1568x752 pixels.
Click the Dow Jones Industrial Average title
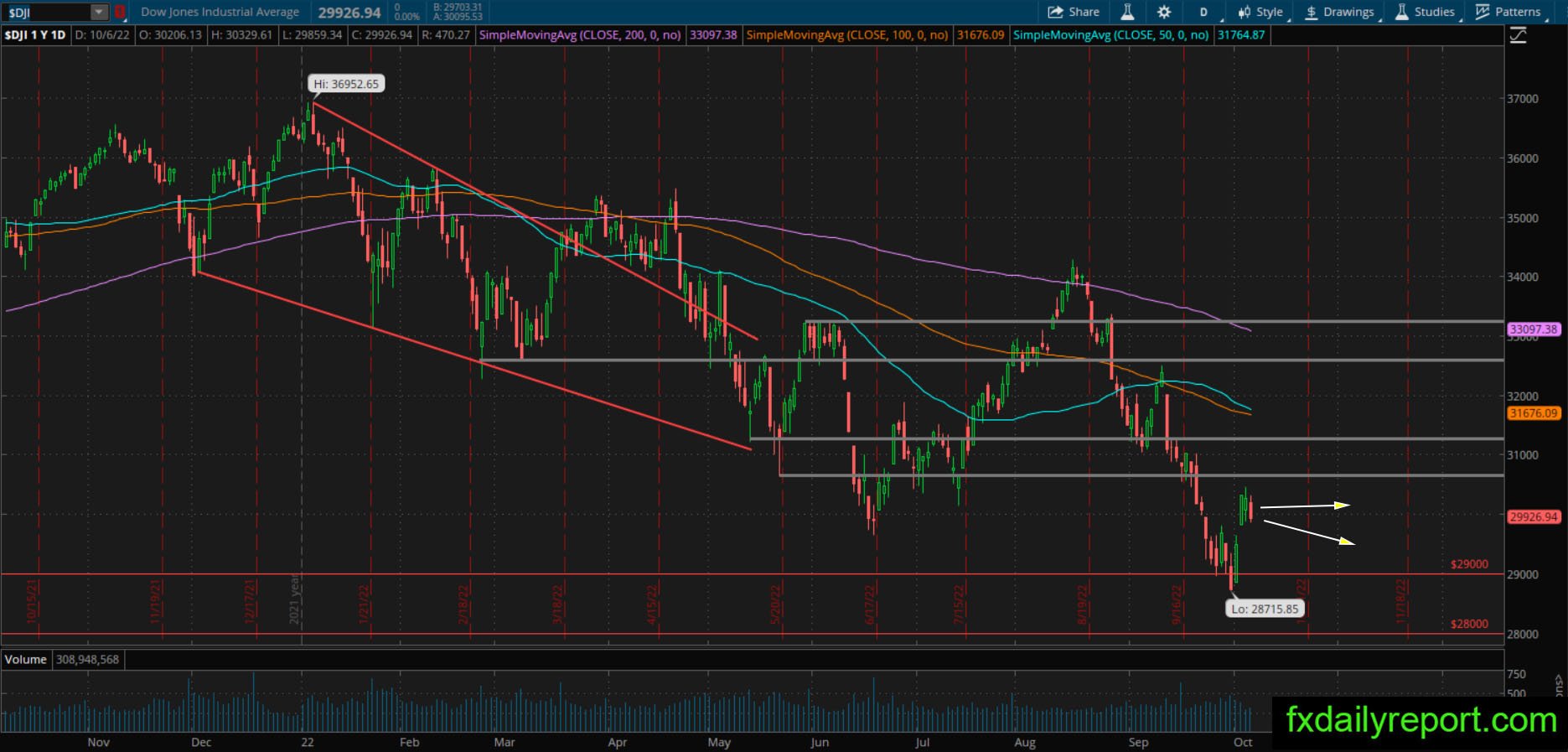220,12
